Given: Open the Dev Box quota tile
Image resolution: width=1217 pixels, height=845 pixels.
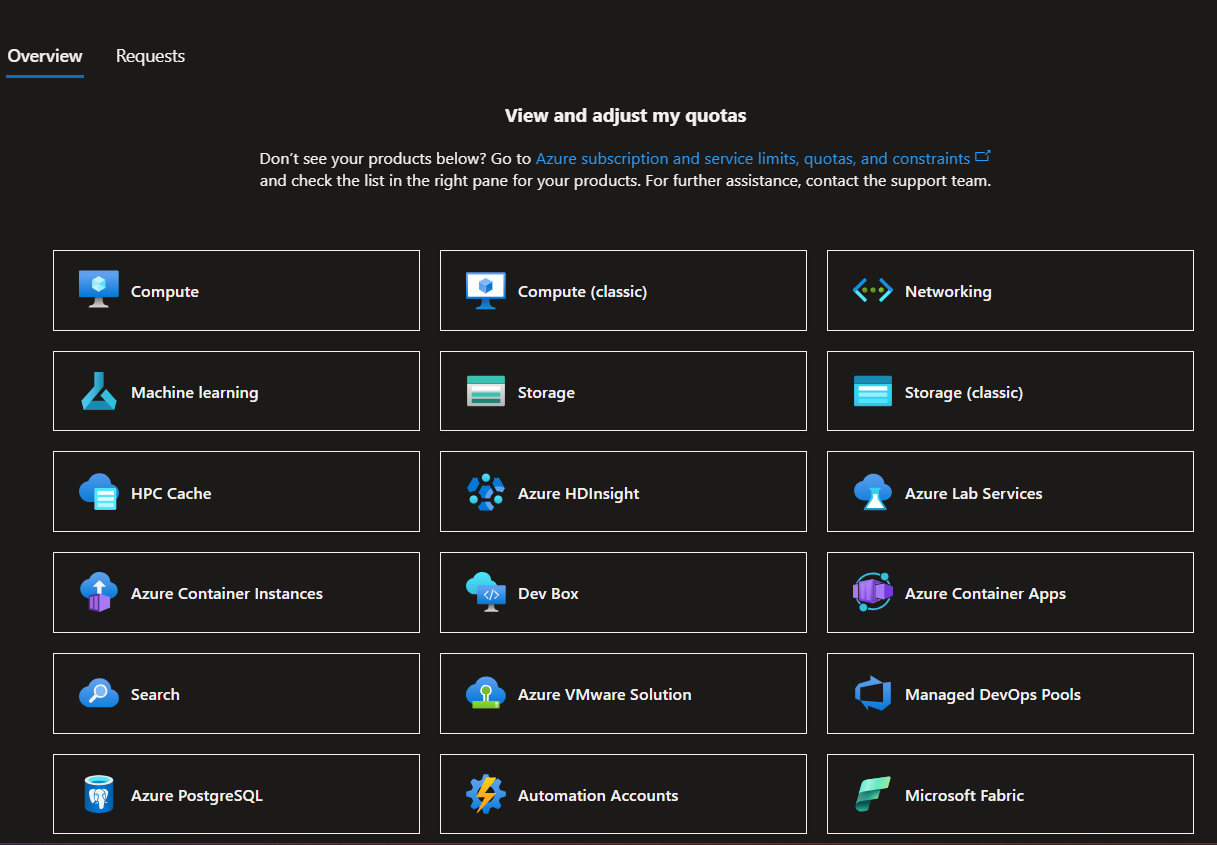Looking at the screenshot, I should pyautogui.click(x=623, y=593).
